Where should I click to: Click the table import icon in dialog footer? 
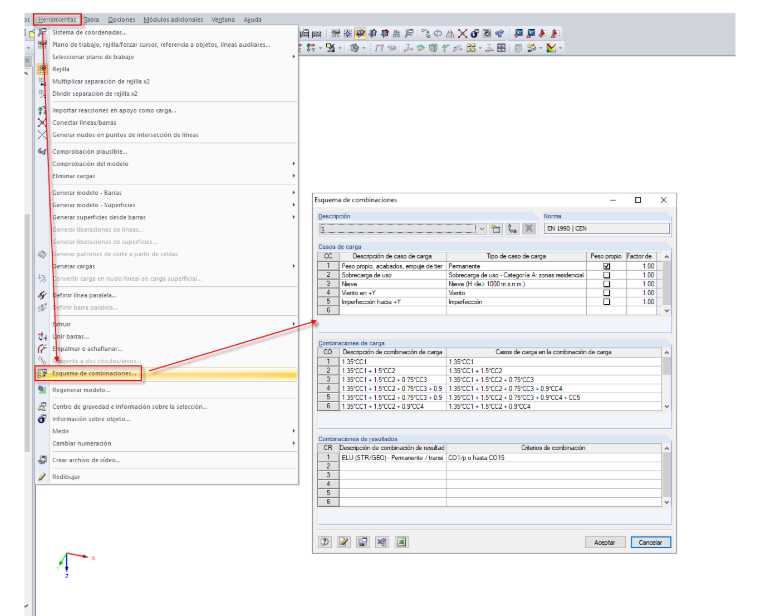pos(382,542)
